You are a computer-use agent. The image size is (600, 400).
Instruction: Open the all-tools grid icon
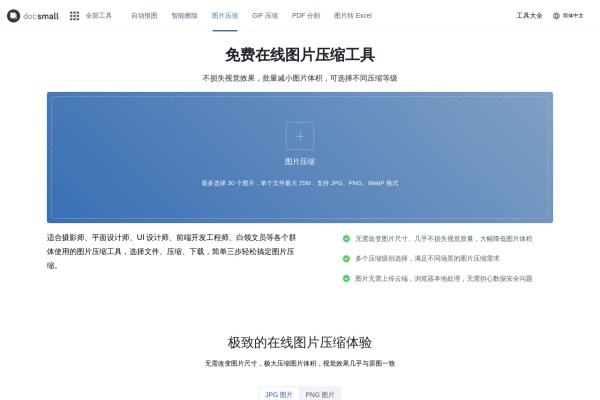click(x=74, y=16)
